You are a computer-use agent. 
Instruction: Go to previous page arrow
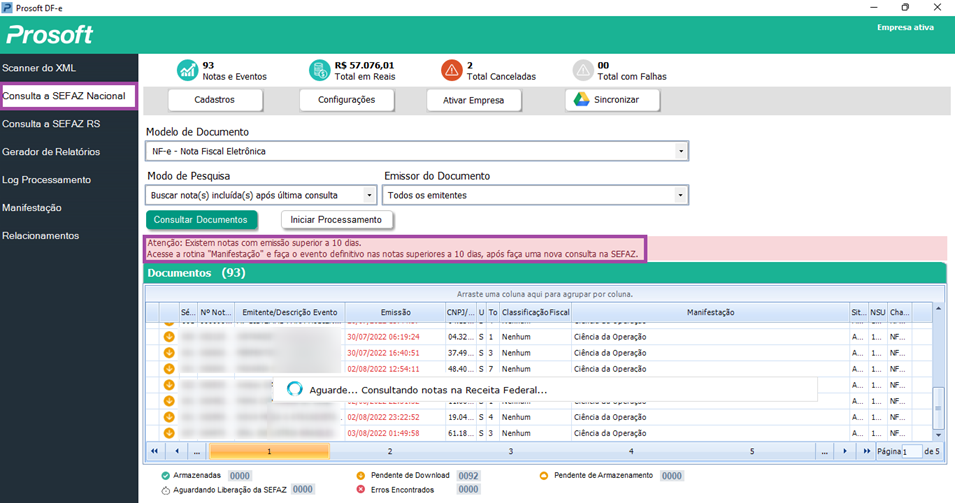click(177, 451)
